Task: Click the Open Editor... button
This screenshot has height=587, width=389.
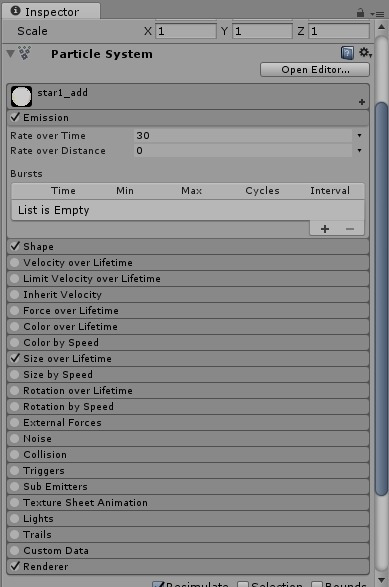Action: coord(315,70)
